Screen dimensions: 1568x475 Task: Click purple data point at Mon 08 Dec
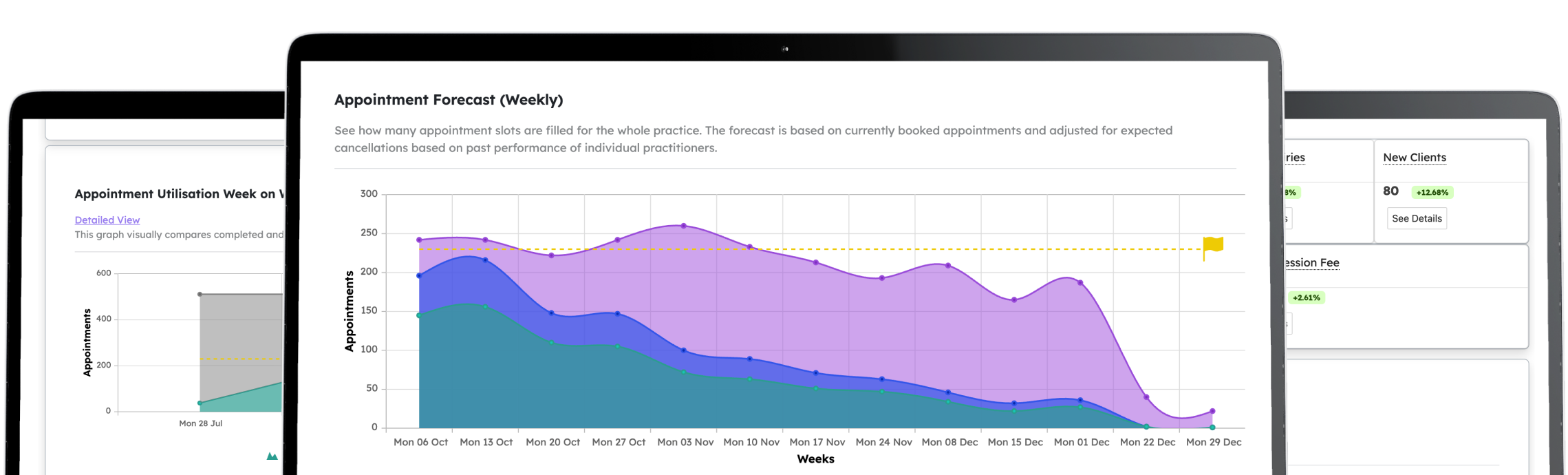click(x=948, y=266)
